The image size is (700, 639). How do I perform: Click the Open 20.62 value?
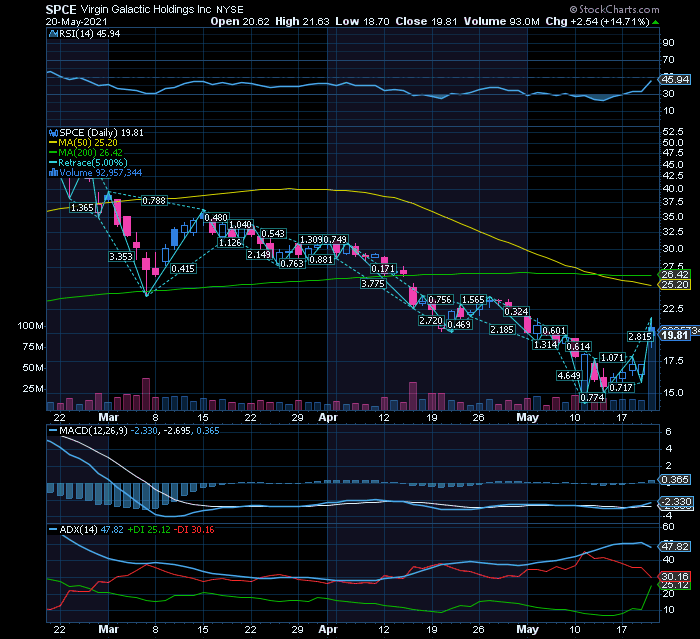click(240, 21)
